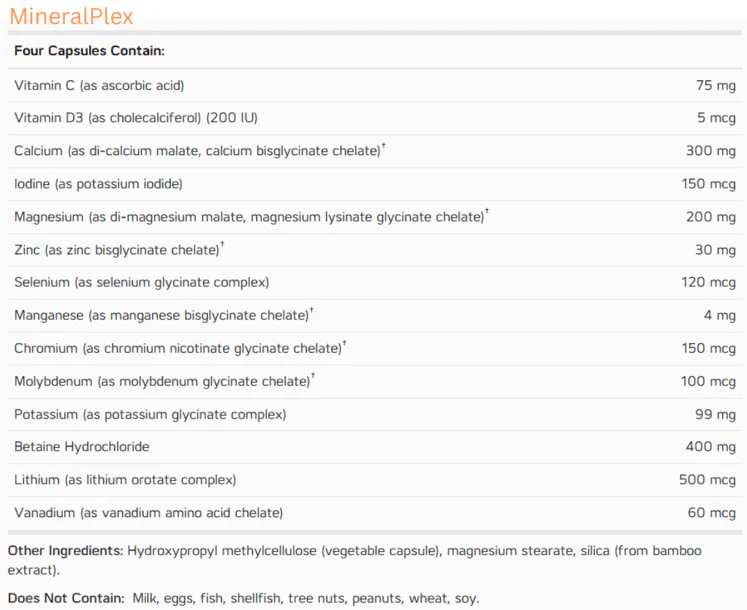Click the 'magnesium stearate' ingredient text

(x=510, y=551)
